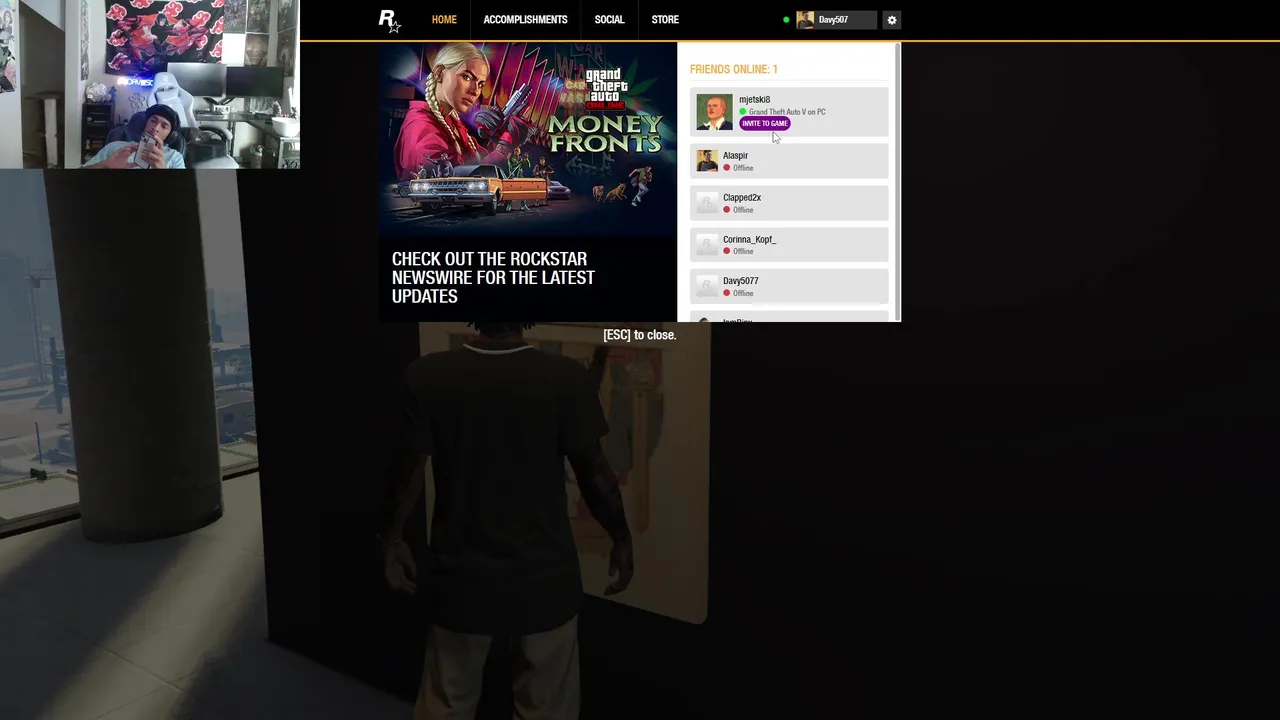Click Corinna_Kopf_'s placeholder avatar
This screenshot has width=1280, height=720.
707,245
